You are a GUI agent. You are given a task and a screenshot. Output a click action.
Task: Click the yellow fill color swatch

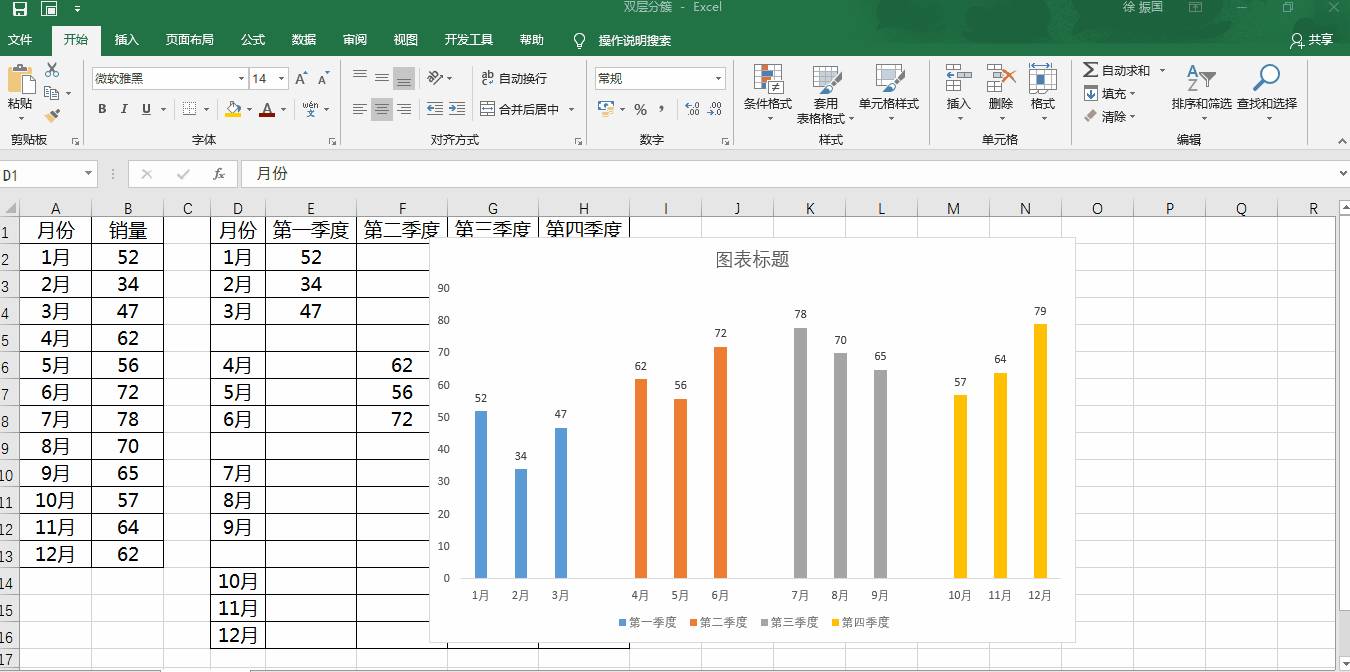point(233,110)
